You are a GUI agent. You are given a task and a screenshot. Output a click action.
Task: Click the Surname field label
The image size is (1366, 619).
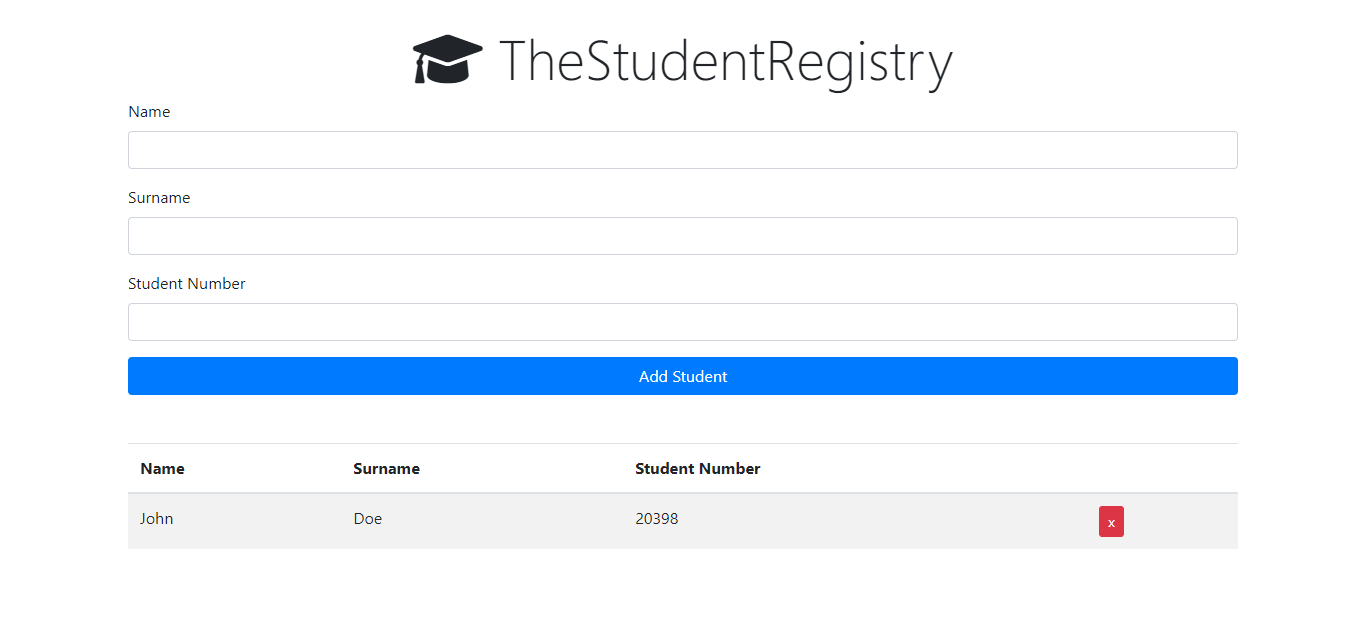pos(159,198)
